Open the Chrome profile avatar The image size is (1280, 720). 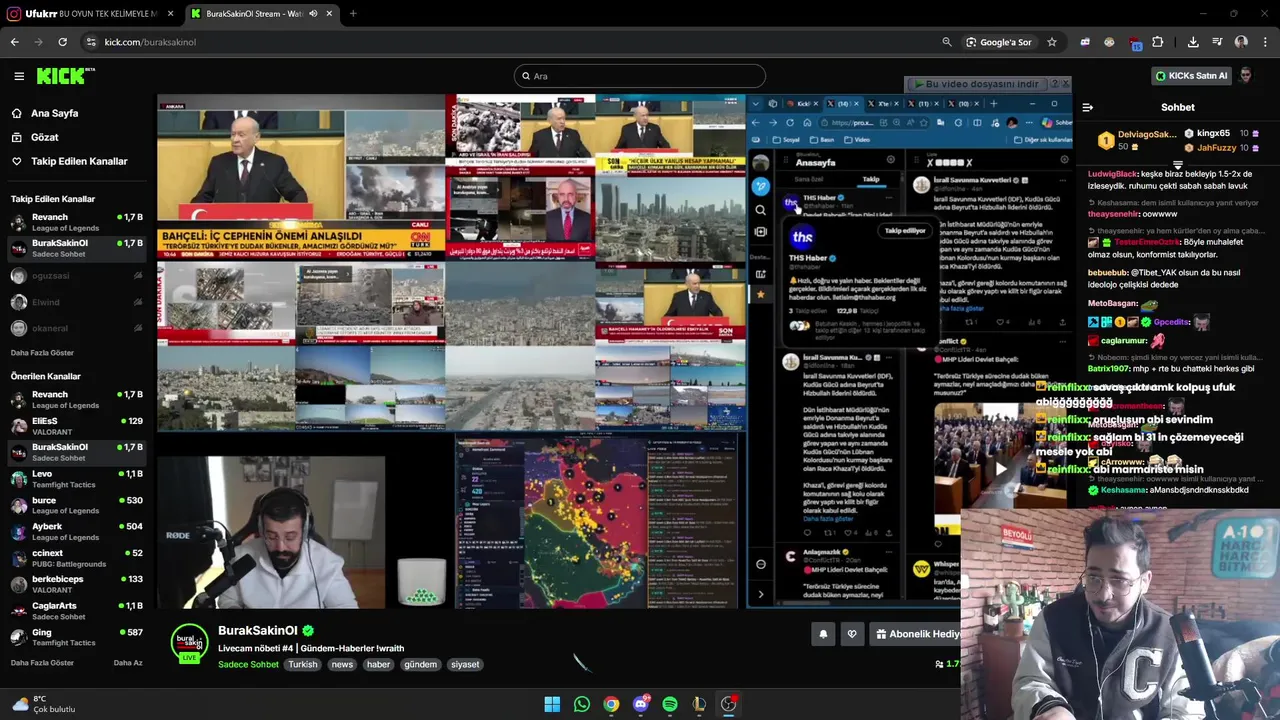[1241, 42]
